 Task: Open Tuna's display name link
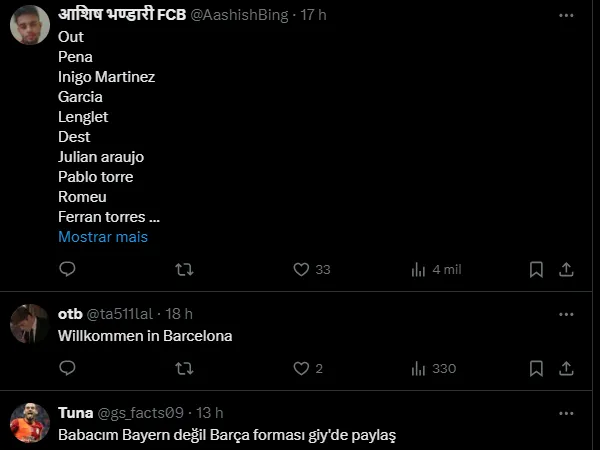tap(75, 412)
